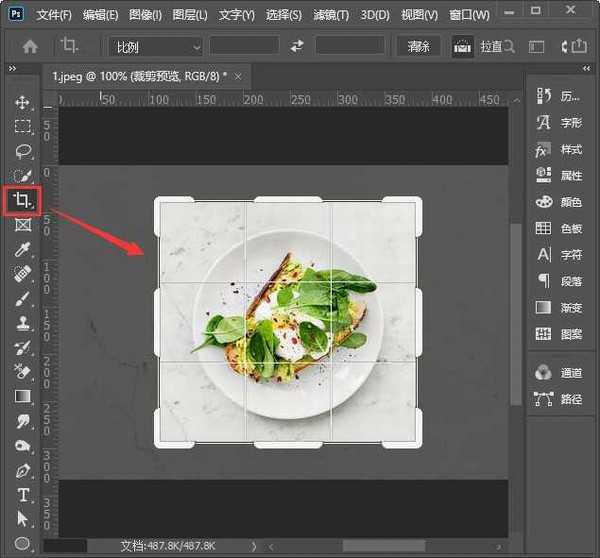Open the 滤镜(T) menu
600x558 pixels.
(x=329, y=15)
